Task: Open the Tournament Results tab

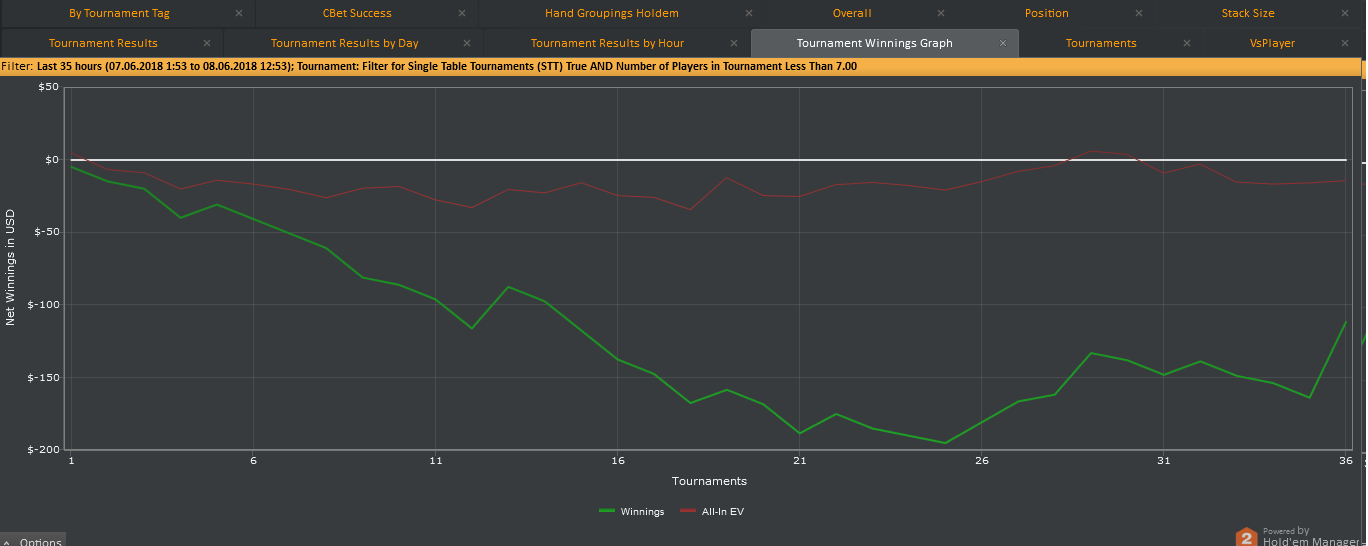Action: coord(103,44)
